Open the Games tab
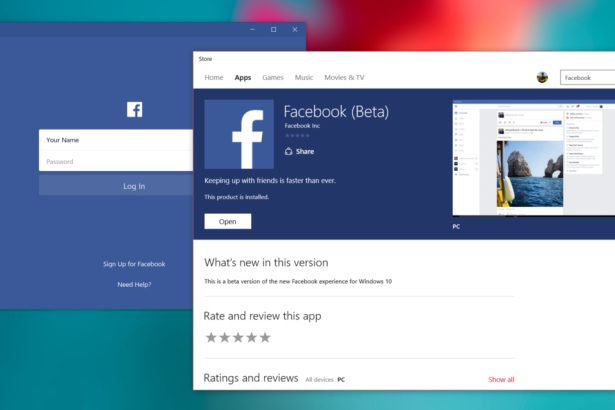Image resolution: width=615 pixels, height=410 pixels. (273, 77)
